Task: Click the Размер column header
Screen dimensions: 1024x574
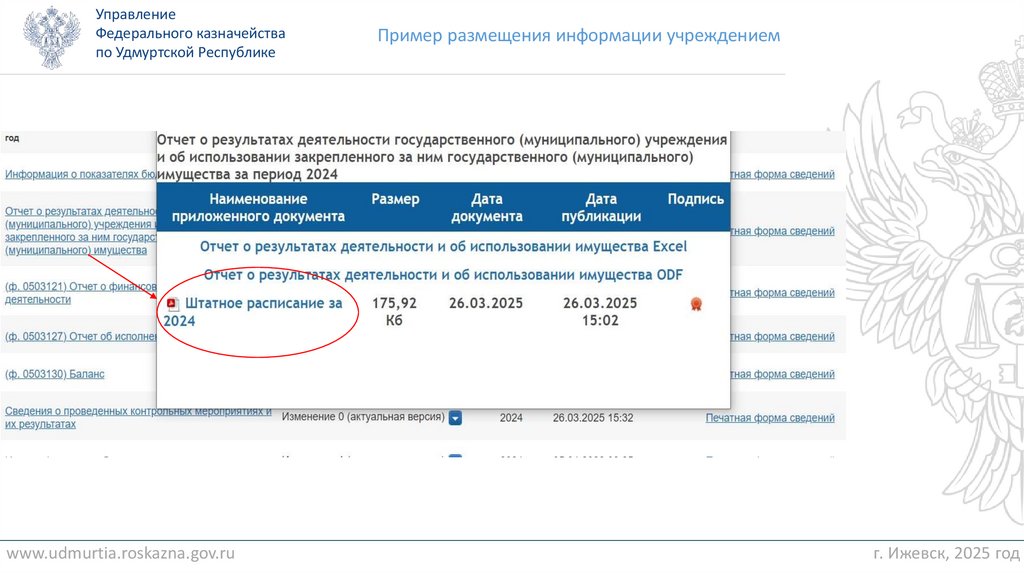Action: click(395, 199)
